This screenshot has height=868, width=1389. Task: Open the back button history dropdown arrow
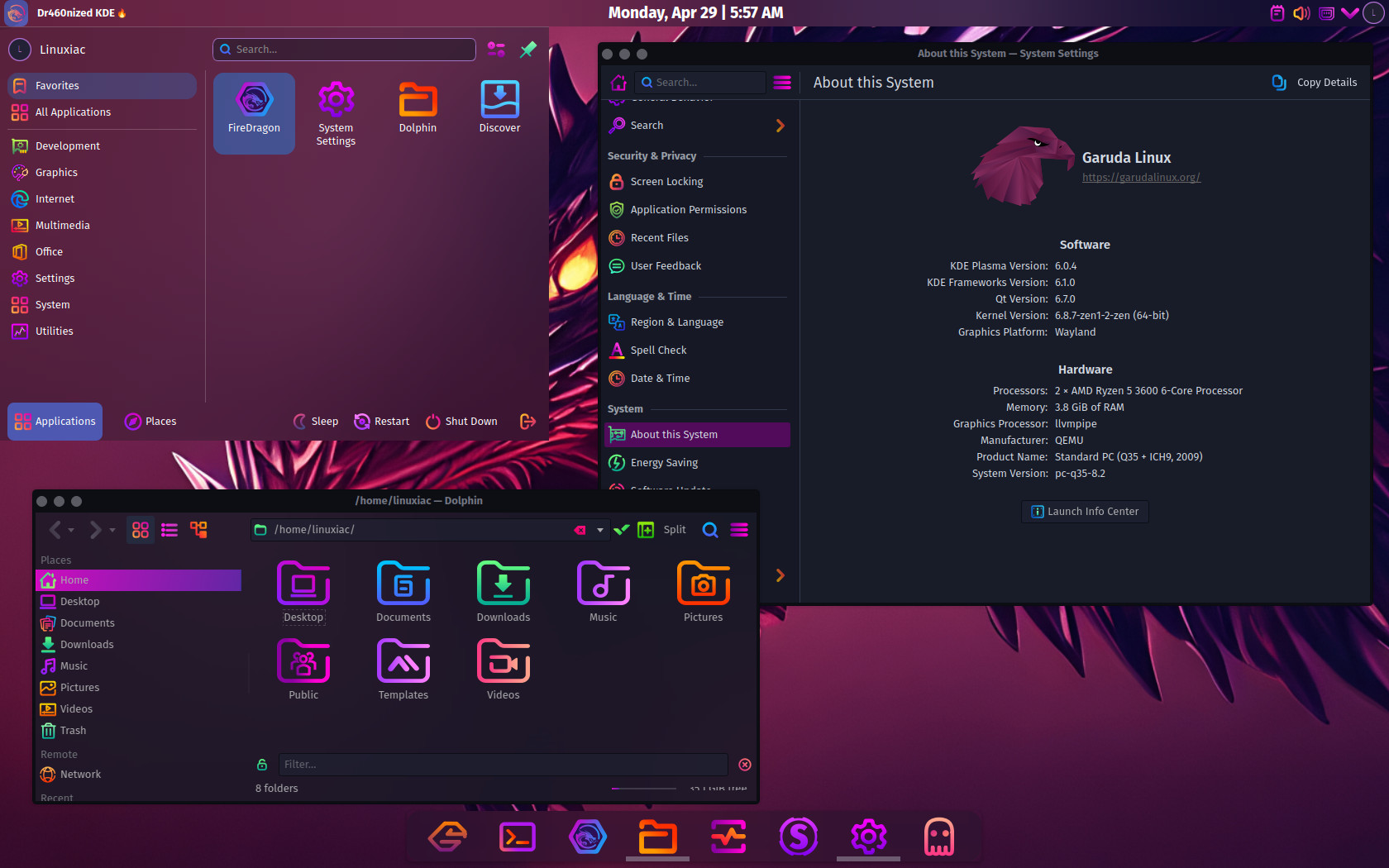(71, 530)
